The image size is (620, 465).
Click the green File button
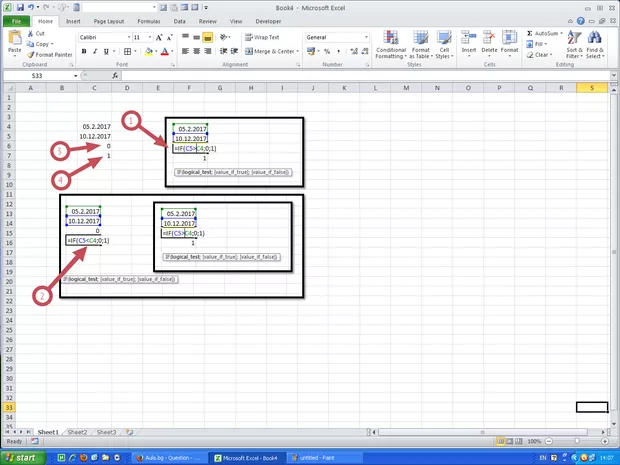(x=16, y=20)
